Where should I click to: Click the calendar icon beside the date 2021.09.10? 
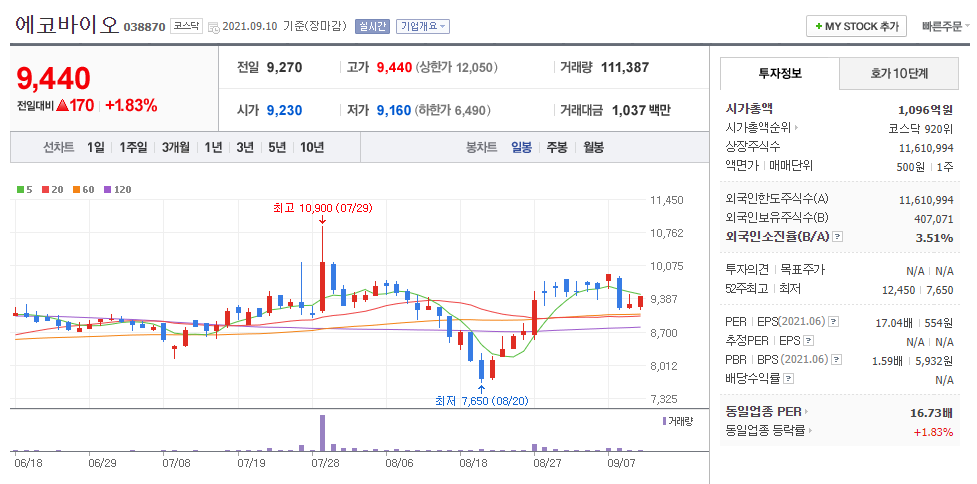coord(214,27)
